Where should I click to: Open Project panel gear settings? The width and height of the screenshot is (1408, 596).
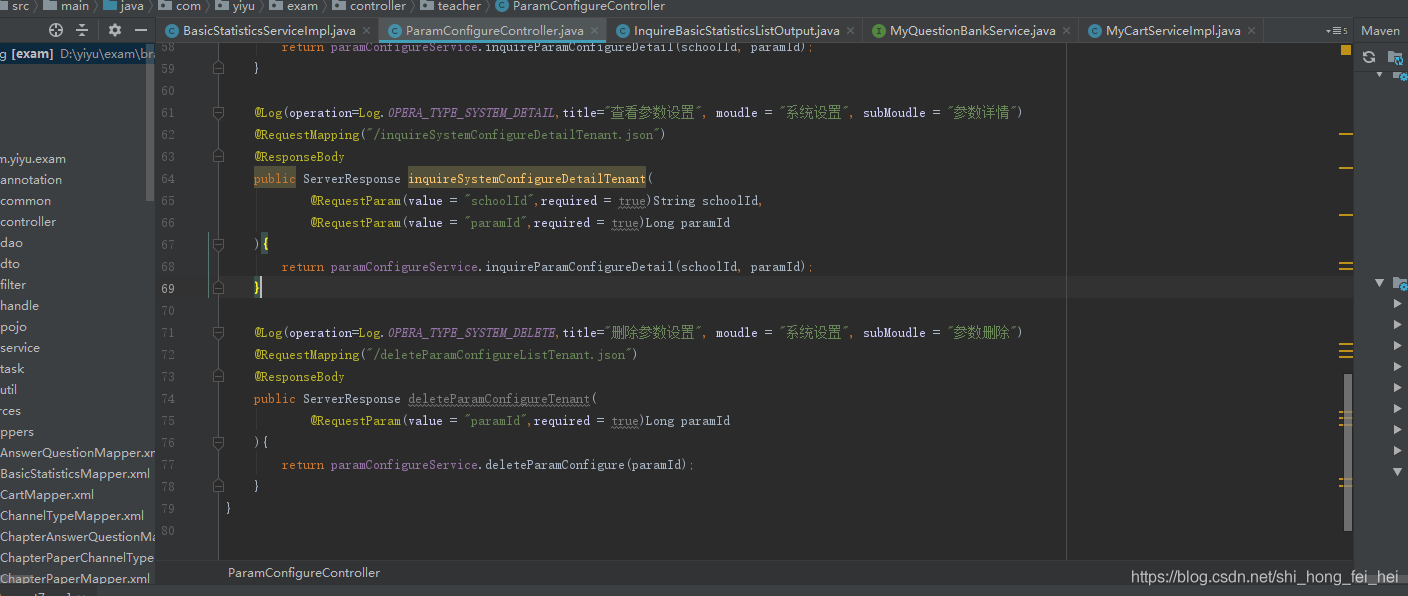(115, 30)
